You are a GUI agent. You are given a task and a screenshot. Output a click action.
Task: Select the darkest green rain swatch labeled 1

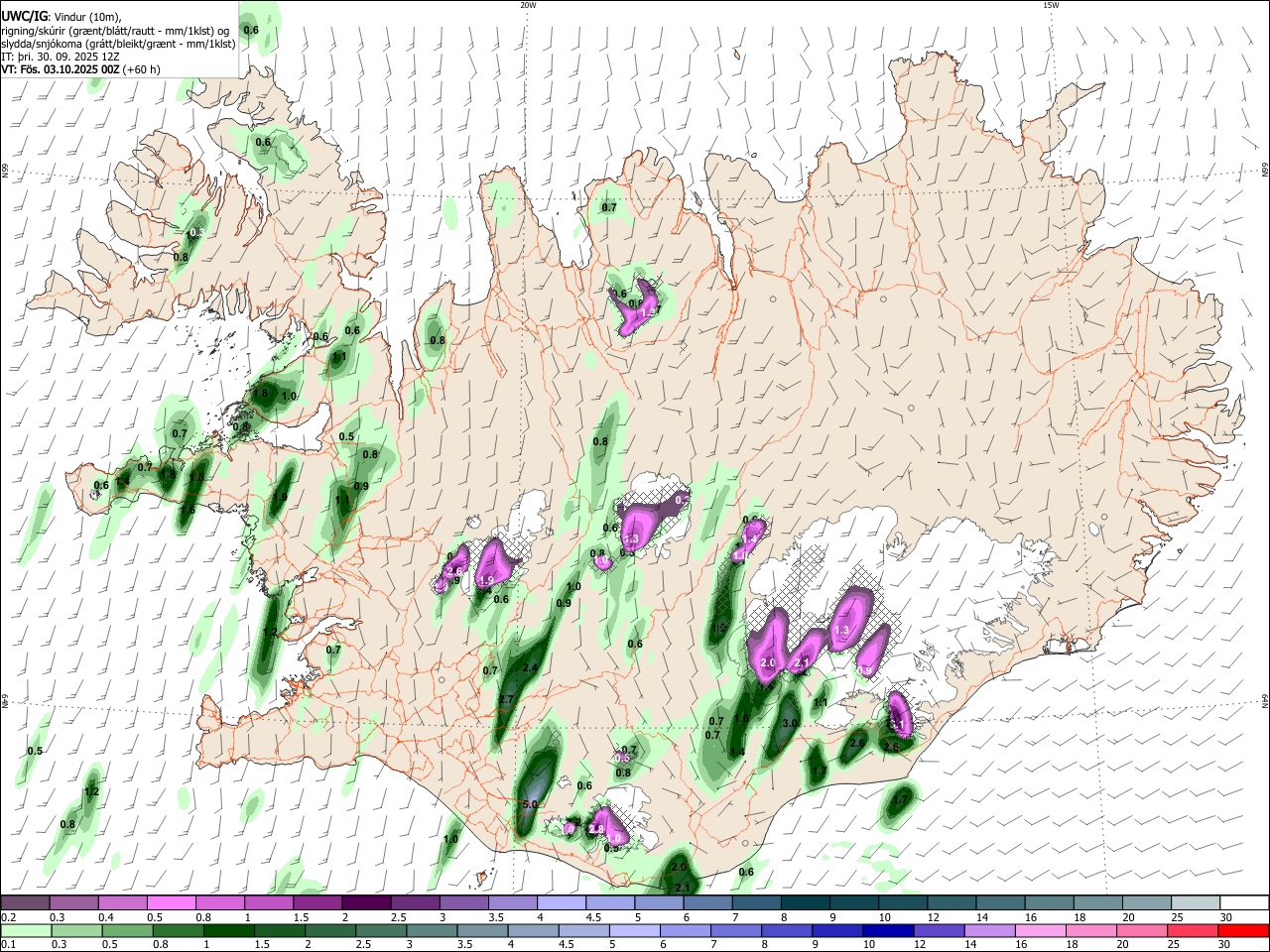point(229,931)
